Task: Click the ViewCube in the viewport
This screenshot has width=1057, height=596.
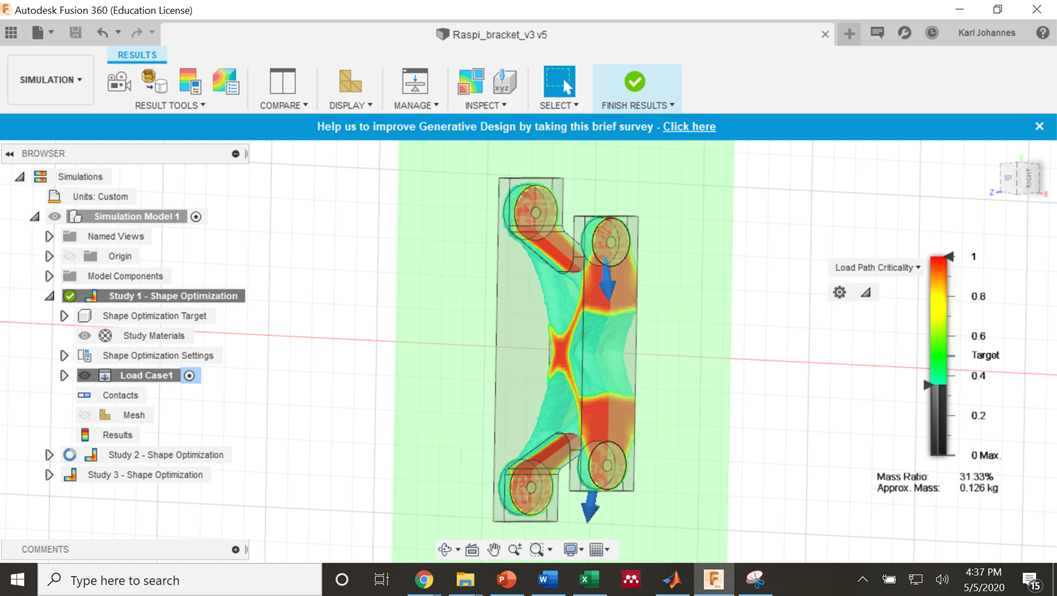Action: pos(1021,178)
